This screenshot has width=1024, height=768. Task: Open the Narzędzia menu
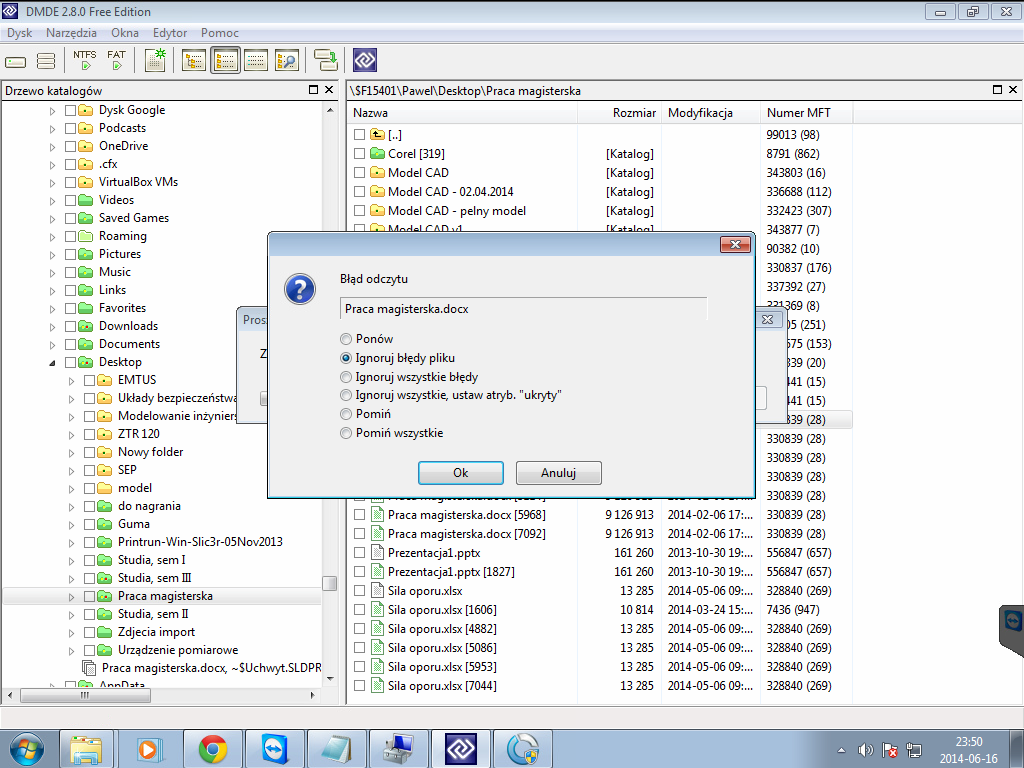(71, 33)
